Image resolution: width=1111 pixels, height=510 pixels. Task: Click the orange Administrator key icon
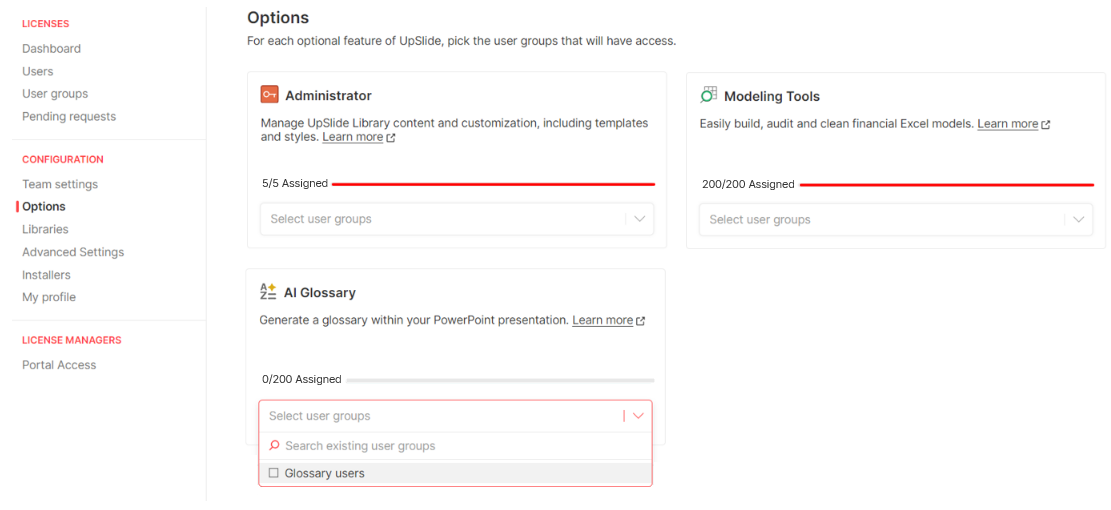point(269,95)
